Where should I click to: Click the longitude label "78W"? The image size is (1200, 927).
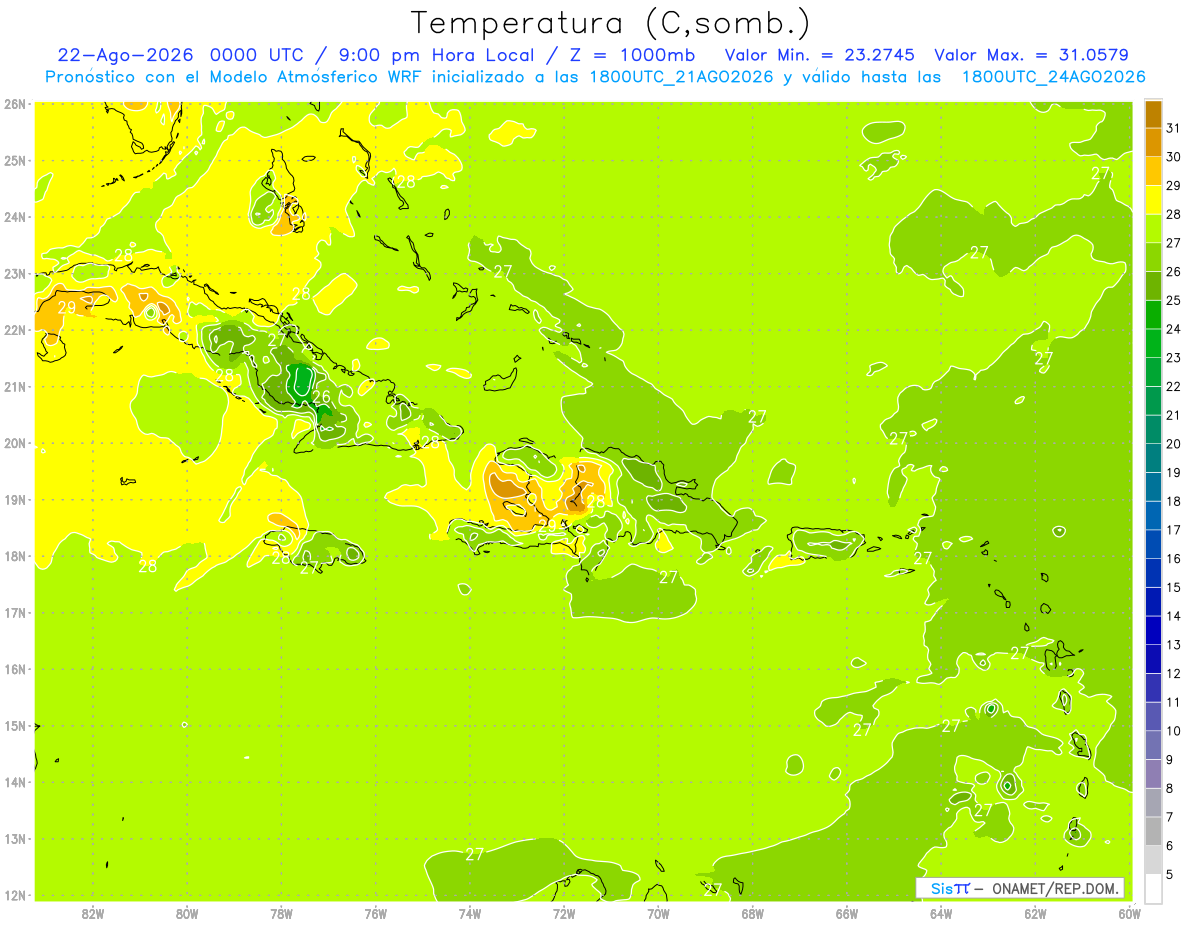tap(281, 912)
